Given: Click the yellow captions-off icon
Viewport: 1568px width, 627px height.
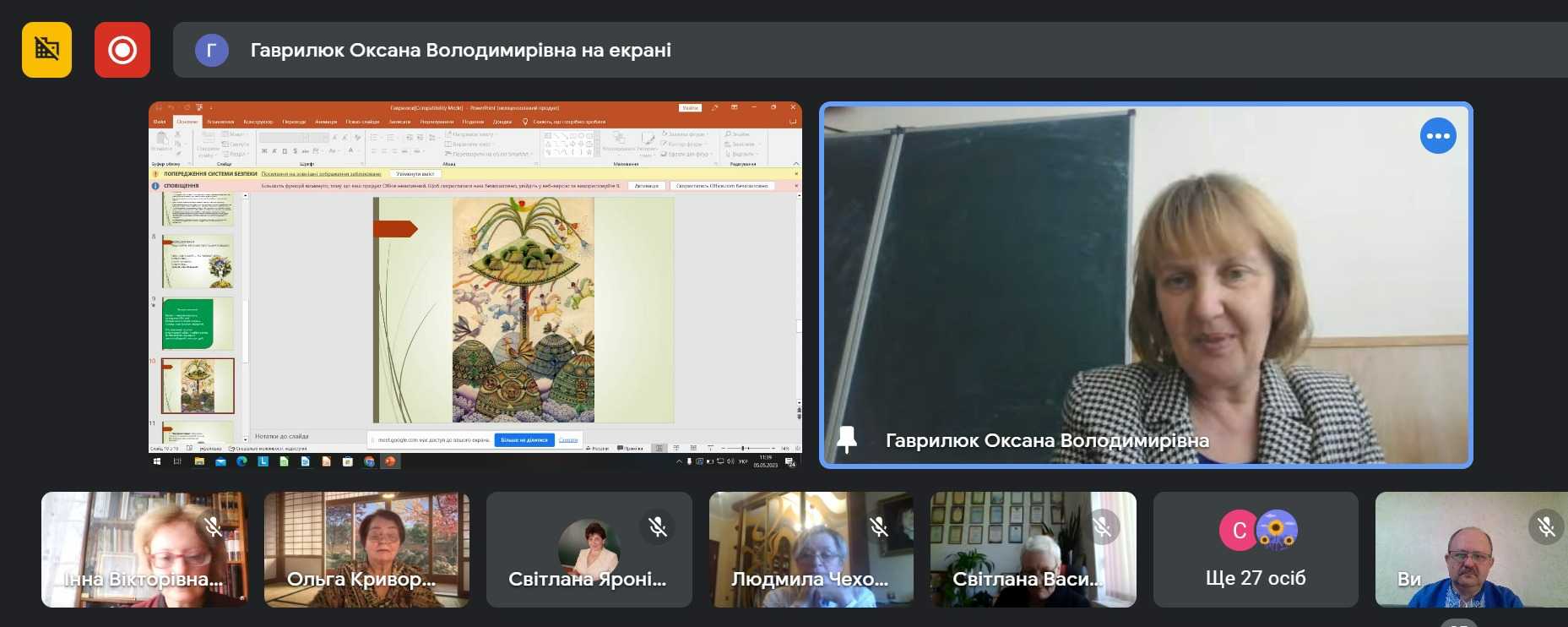Looking at the screenshot, I should [46, 50].
